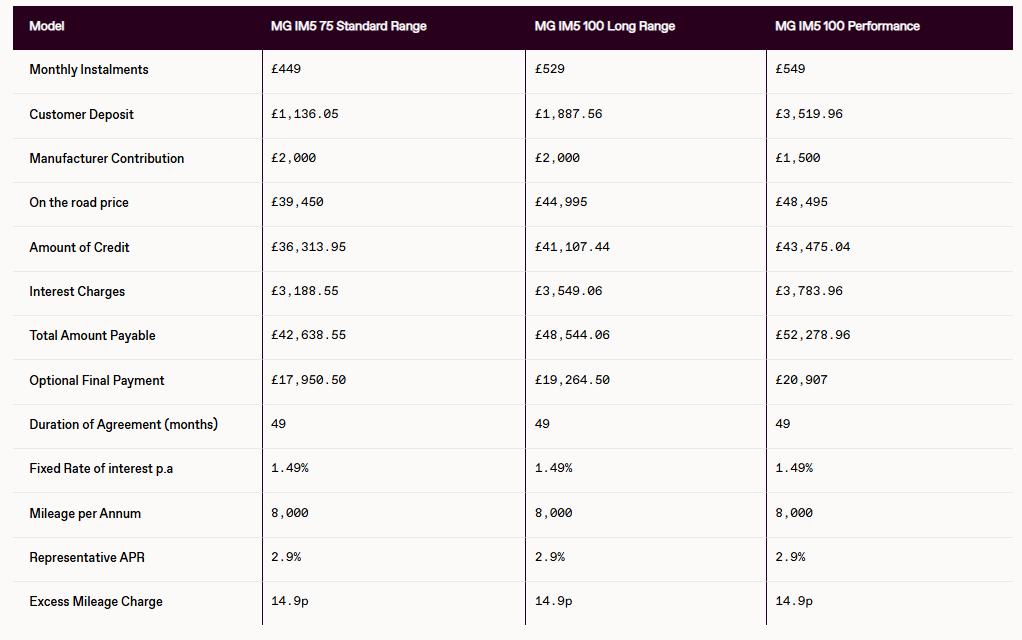The image size is (1022, 640).
Task: Click the £529 monthly instalment value
Action: tap(550, 70)
